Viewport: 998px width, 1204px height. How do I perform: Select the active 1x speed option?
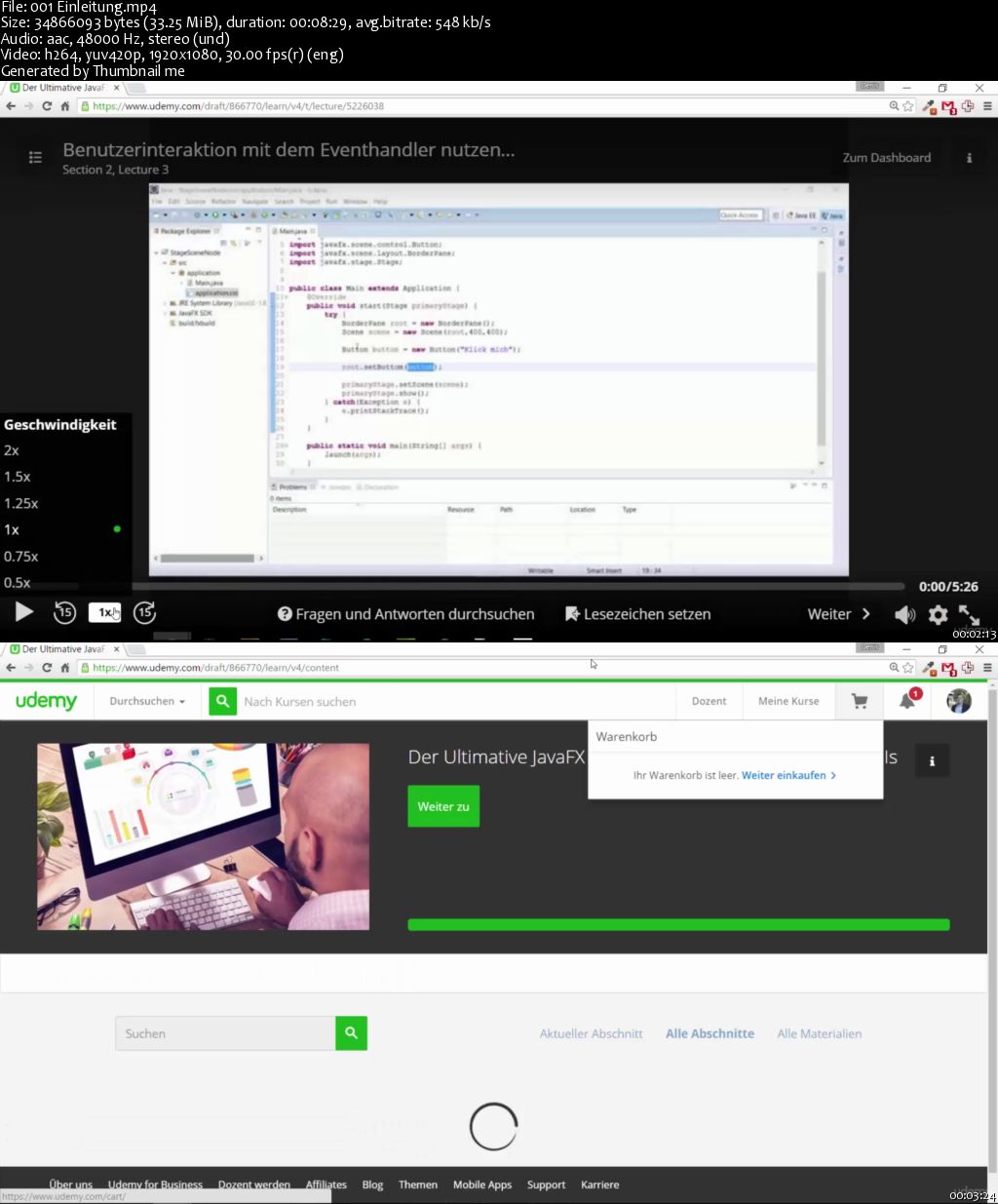pos(12,529)
